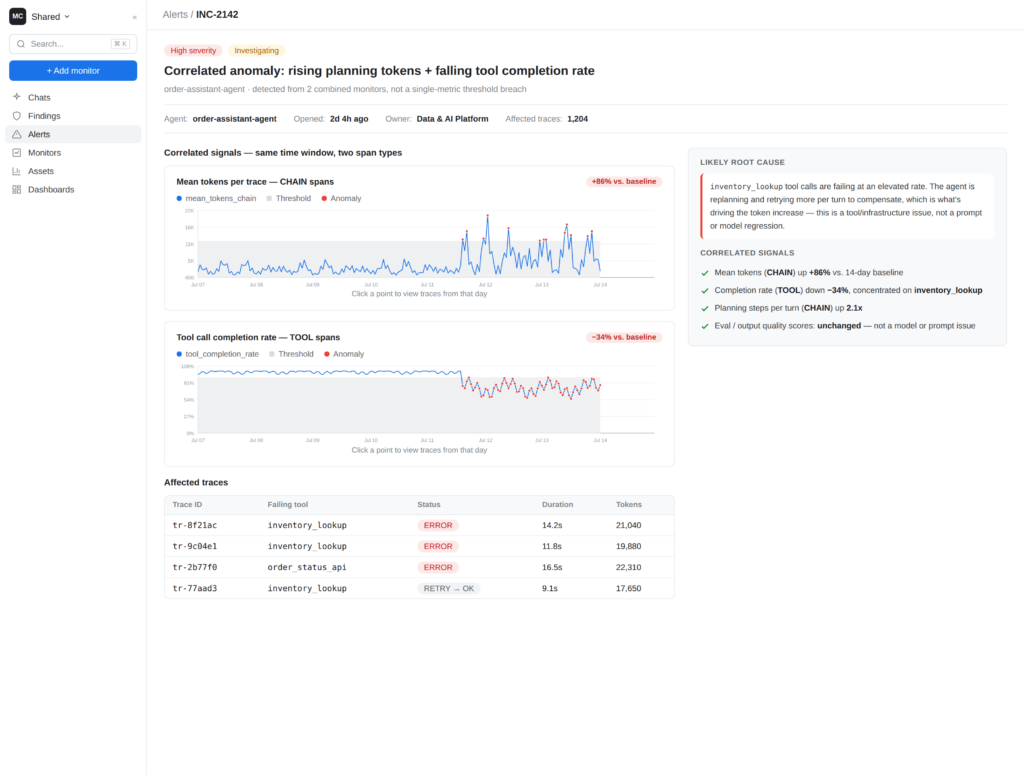Click ERROR status for tr-9c04e1
Screen dimensions: 1024x775
(x=438, y=546)
